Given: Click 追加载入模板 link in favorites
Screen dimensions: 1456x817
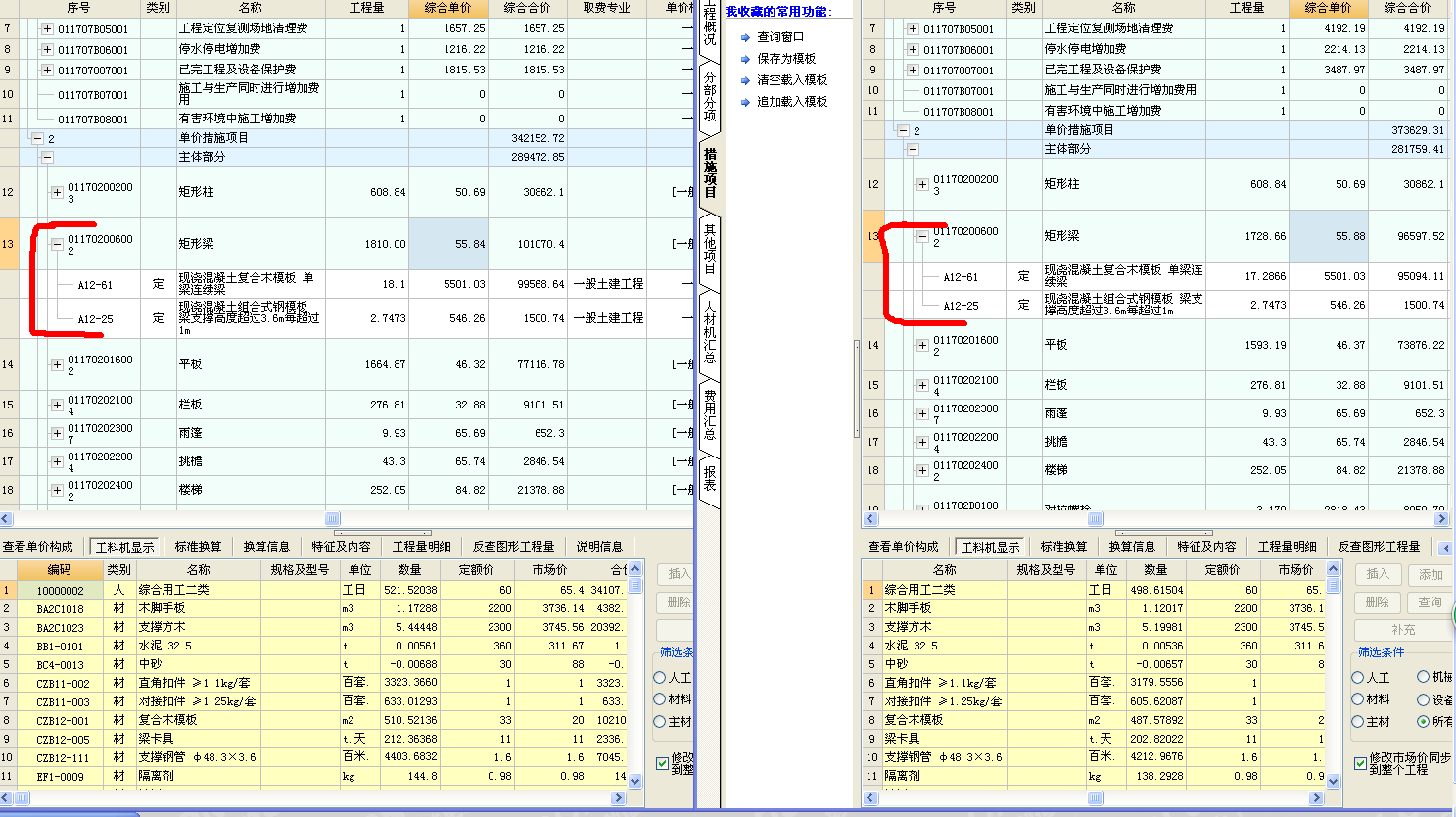Looking at the screenshot, I should click(792, 102).
